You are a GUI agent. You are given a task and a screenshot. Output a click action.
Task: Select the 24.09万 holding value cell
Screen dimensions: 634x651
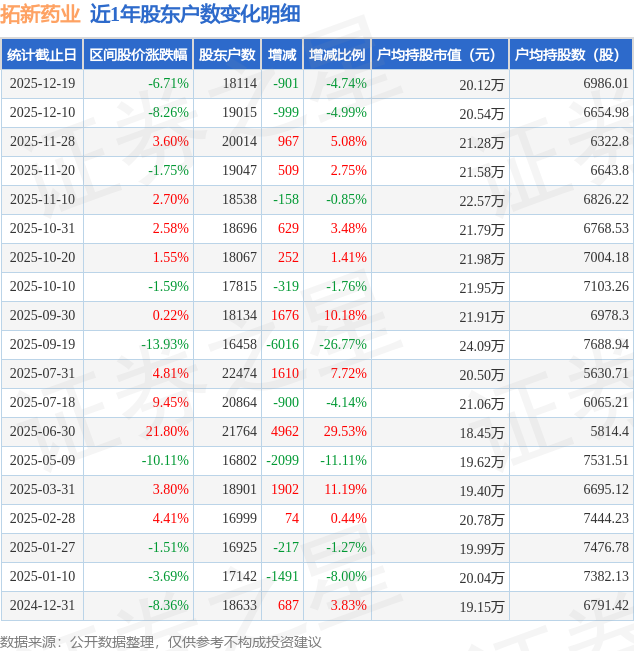point(482,346)
